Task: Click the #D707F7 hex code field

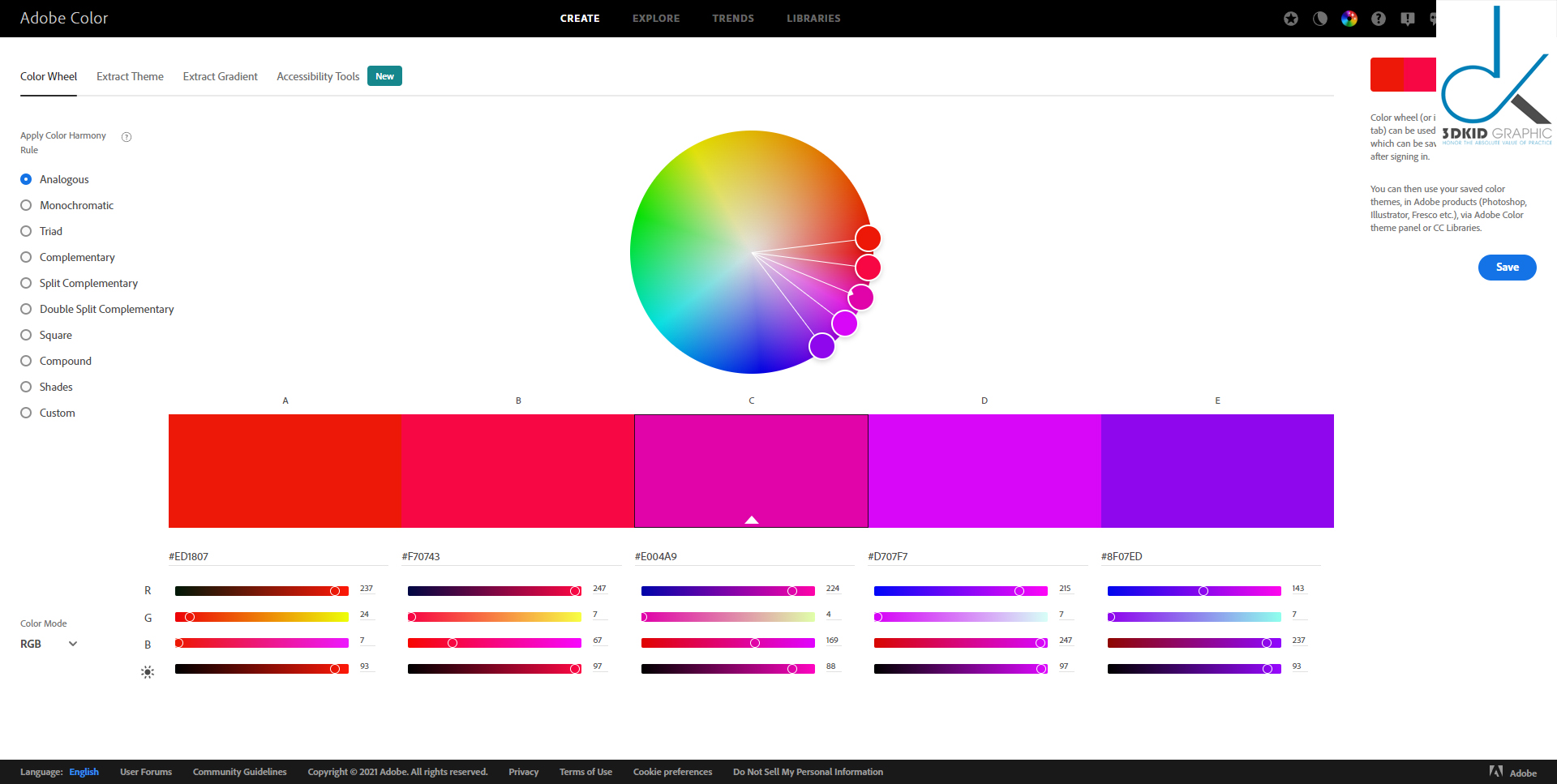Action: (x=978, y=556)
